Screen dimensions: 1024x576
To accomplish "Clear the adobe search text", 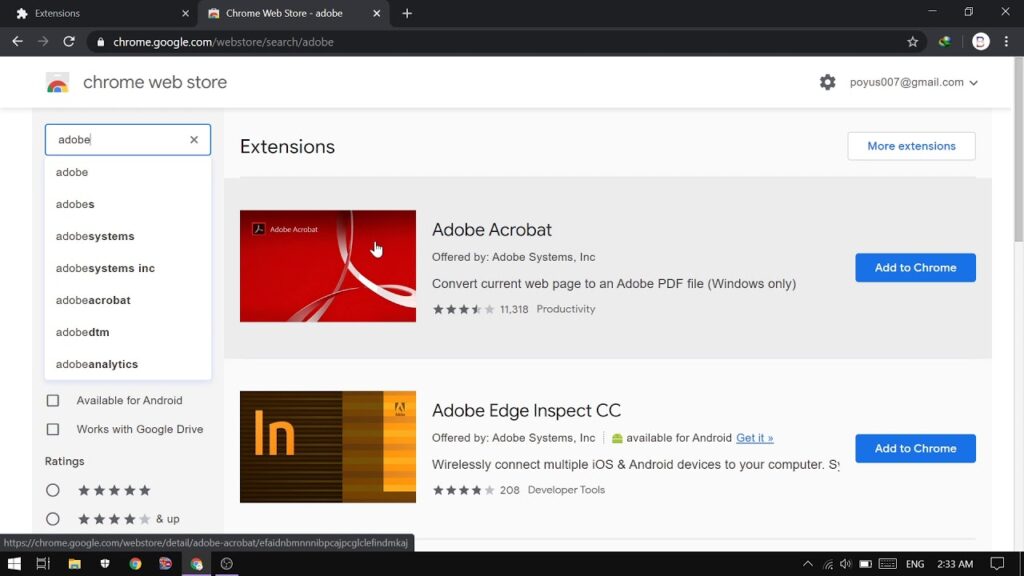I will pos(194,140).
